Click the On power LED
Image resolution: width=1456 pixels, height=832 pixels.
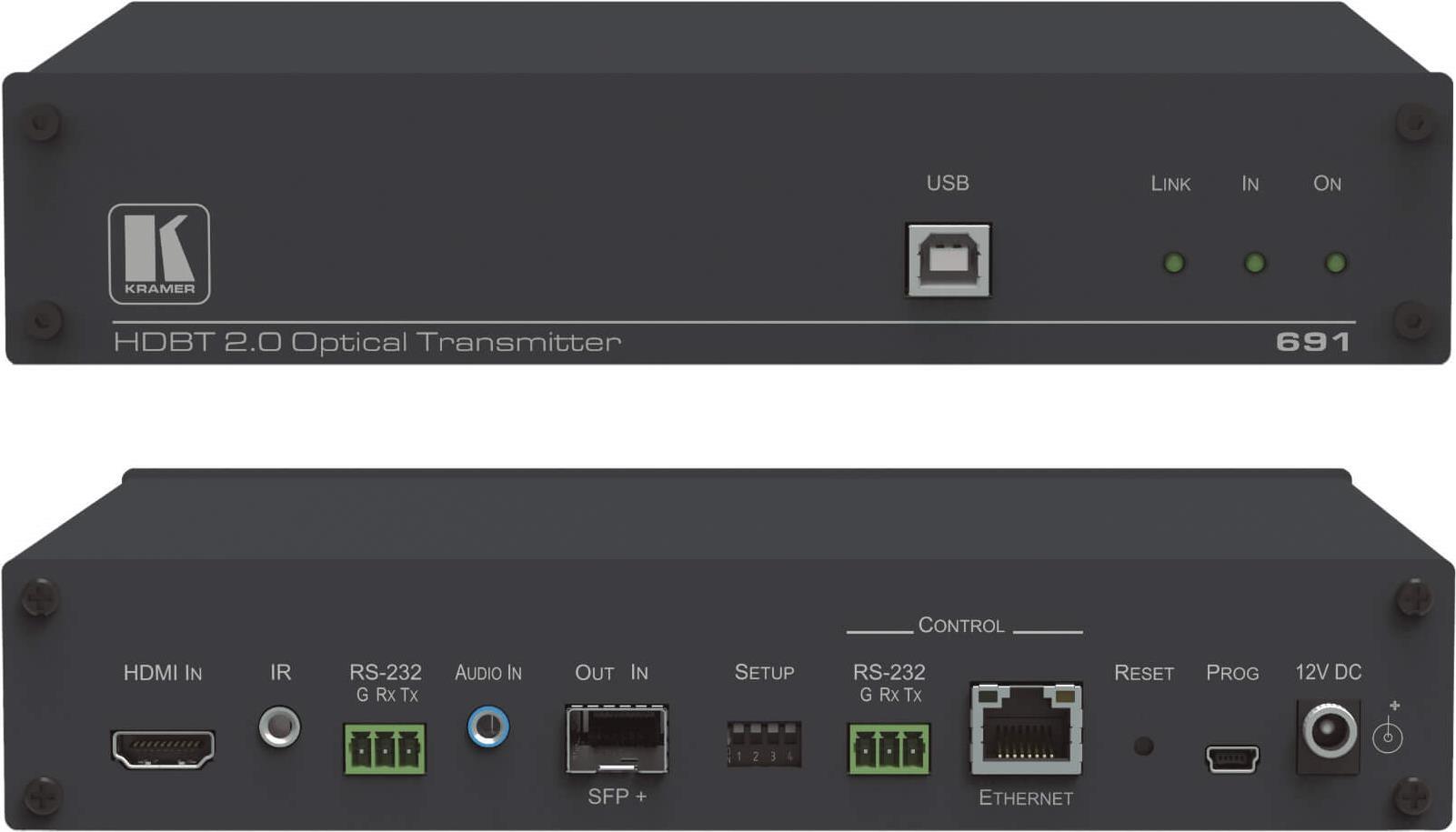pyautogui.click(x=1335, y=264)
